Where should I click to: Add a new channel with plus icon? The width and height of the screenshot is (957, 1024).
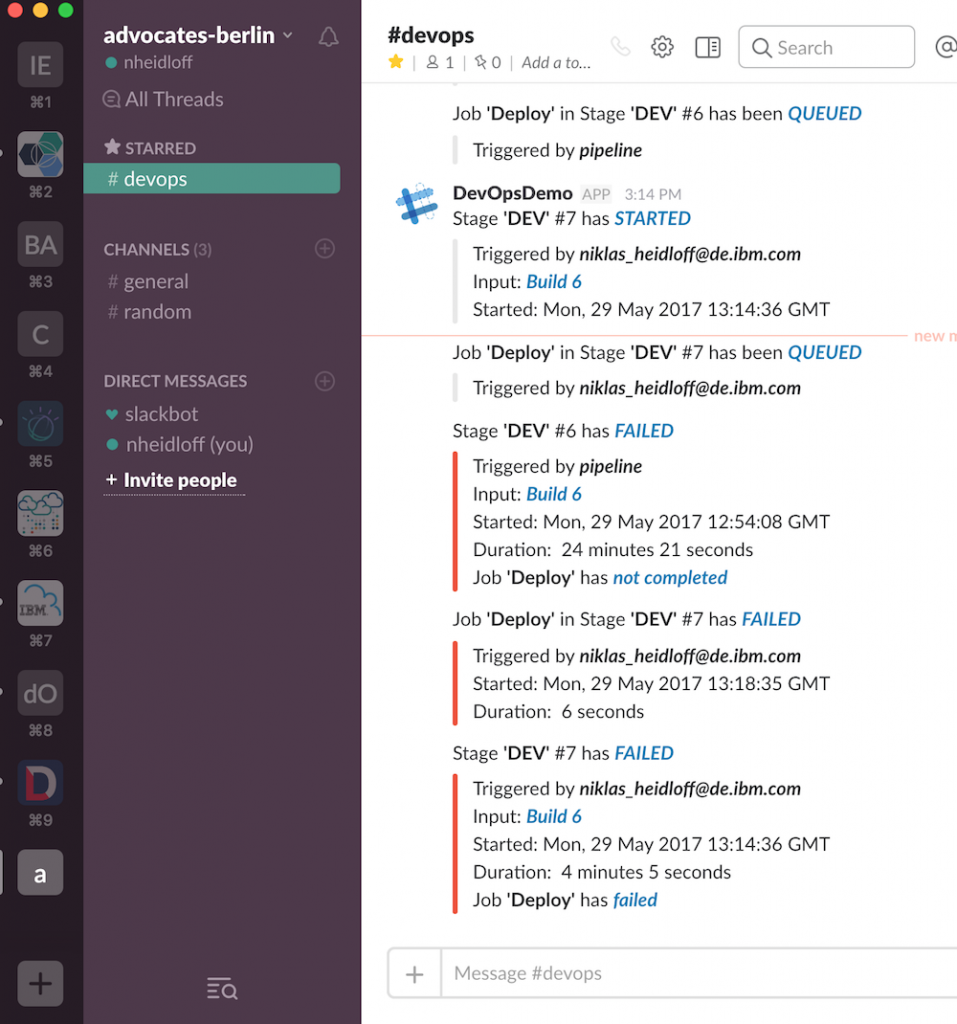click(325, 249)
